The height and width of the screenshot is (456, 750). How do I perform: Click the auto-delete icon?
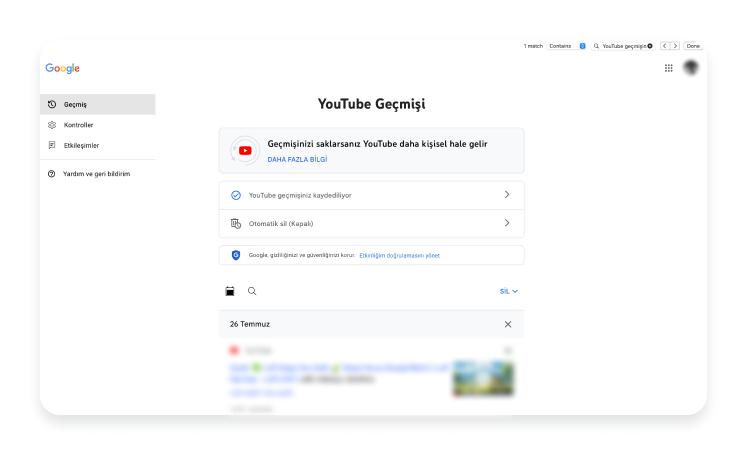pyautogui.click(x=236, y=223)
